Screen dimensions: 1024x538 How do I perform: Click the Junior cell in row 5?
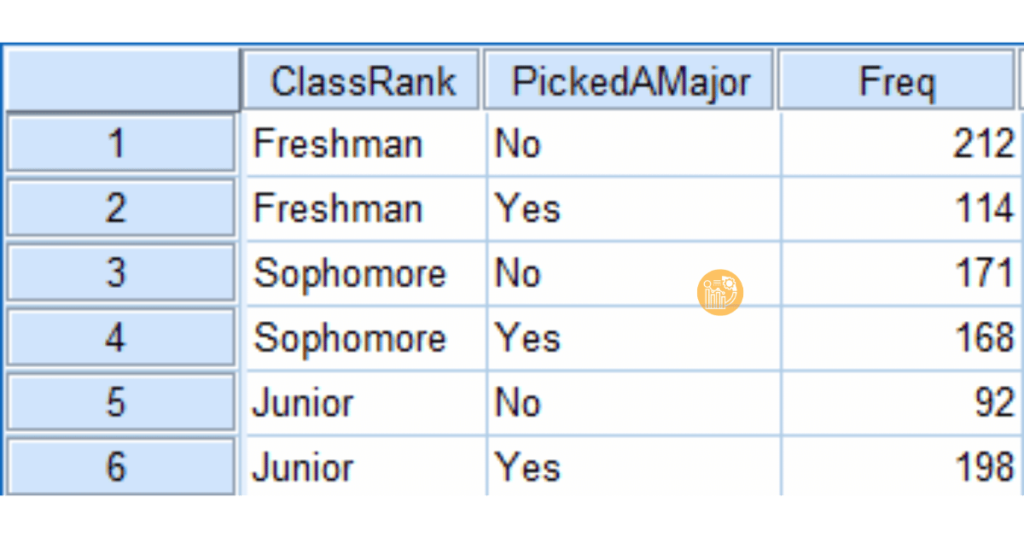coord(304,402)
